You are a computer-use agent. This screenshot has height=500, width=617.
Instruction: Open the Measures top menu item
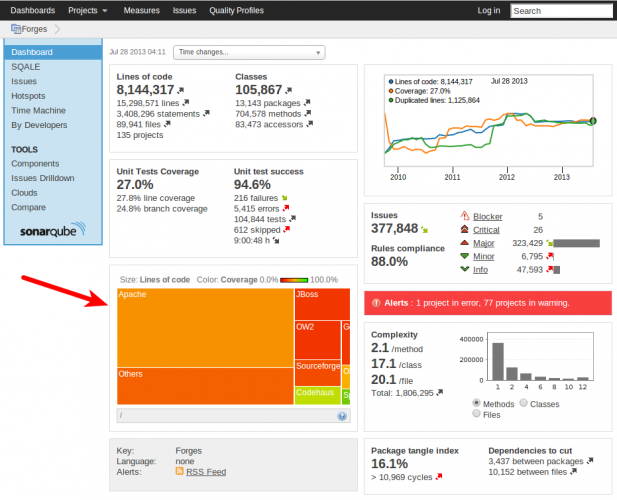141,10
